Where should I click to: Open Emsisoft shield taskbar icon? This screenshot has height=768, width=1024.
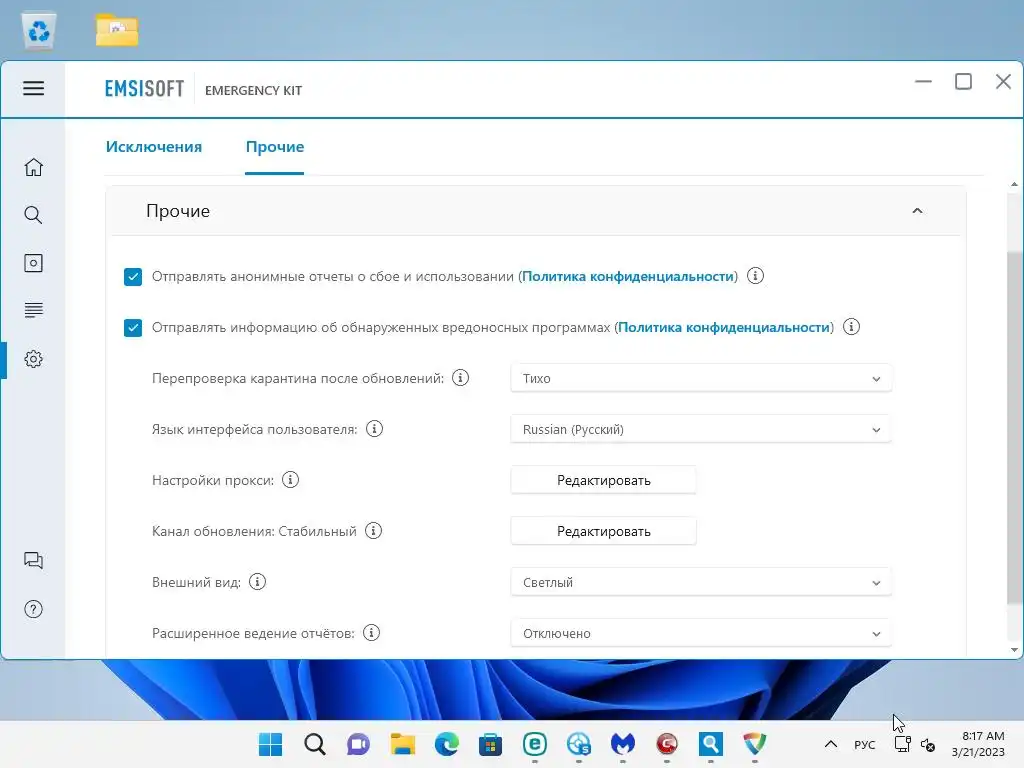coord(754,744)
